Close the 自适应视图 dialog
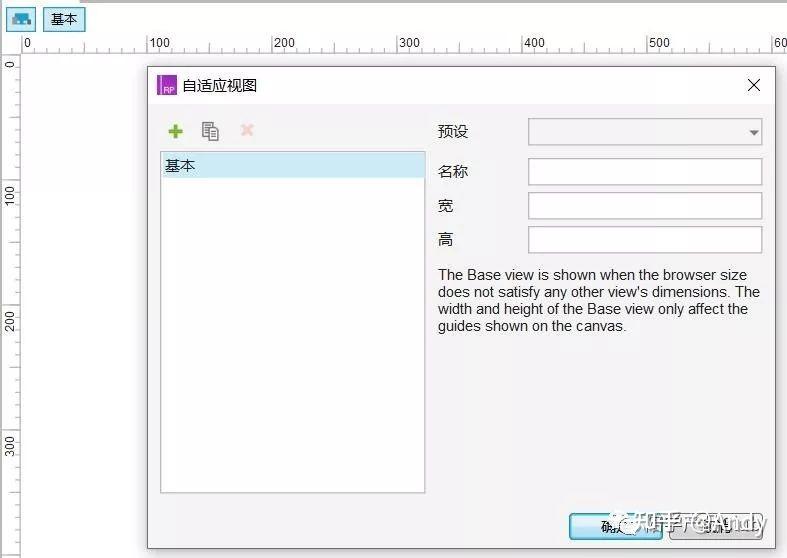This screenshot has width=787, height=558. tap(753, 85)
